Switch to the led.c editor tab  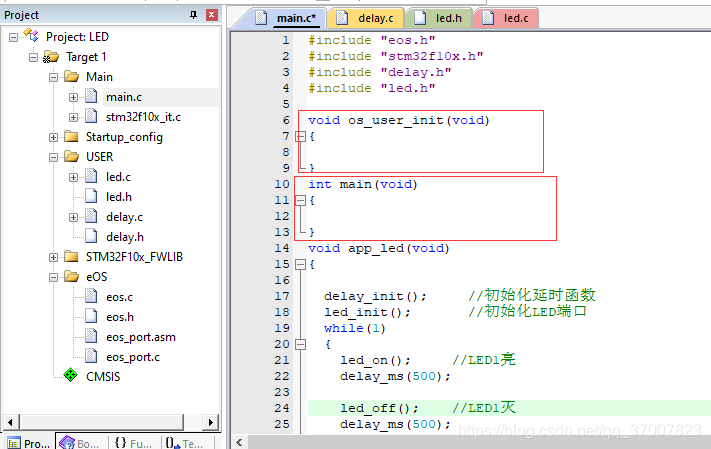(506, 18)
